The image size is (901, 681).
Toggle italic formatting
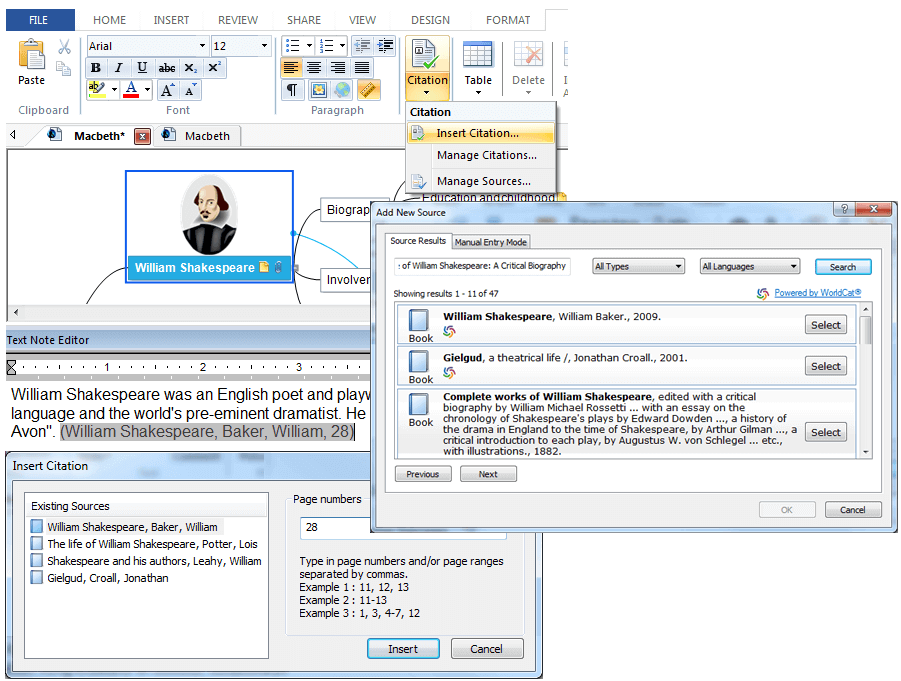pos(118,68)
